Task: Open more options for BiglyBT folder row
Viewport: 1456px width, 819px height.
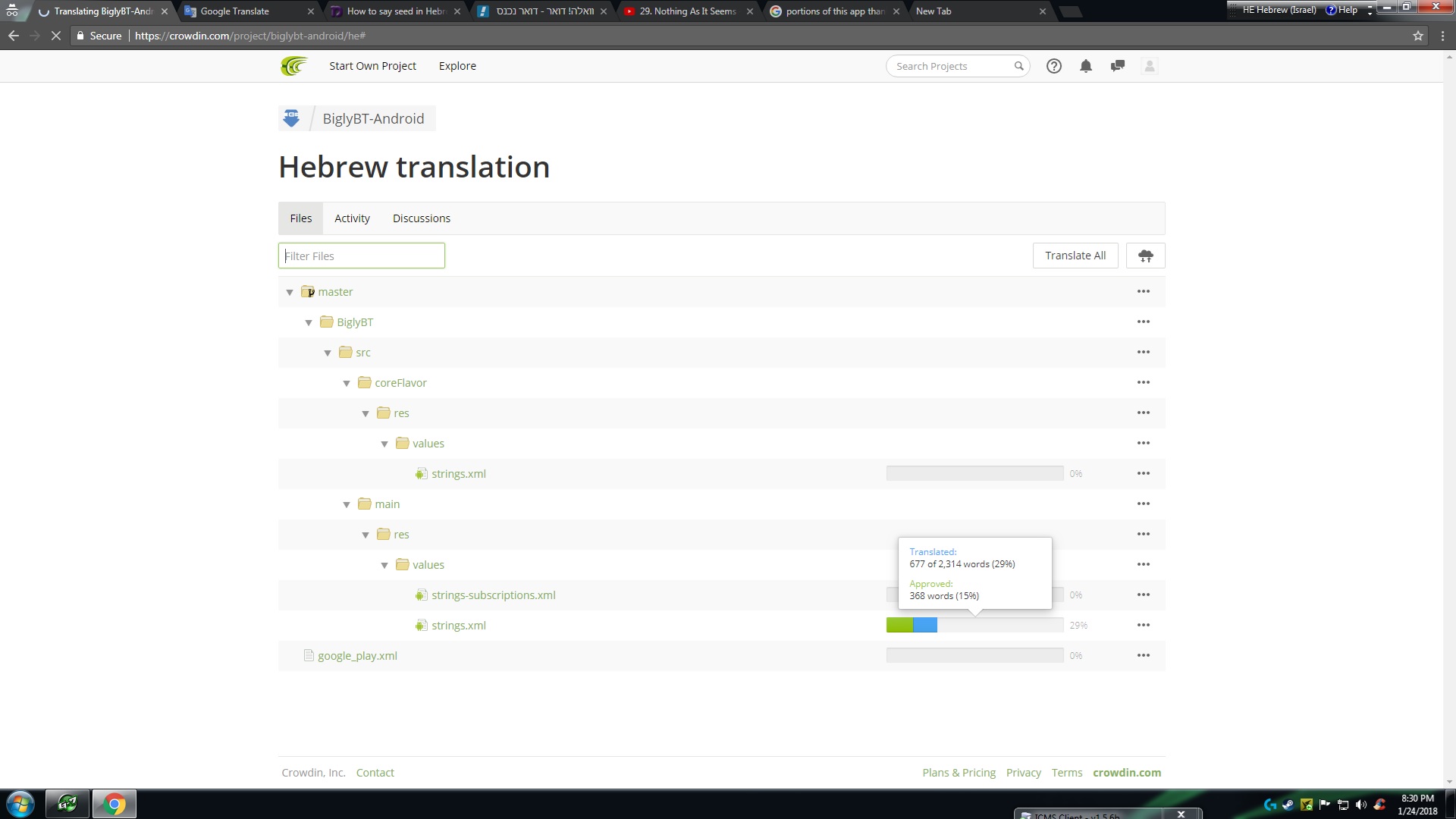Action: (1144, 322)
